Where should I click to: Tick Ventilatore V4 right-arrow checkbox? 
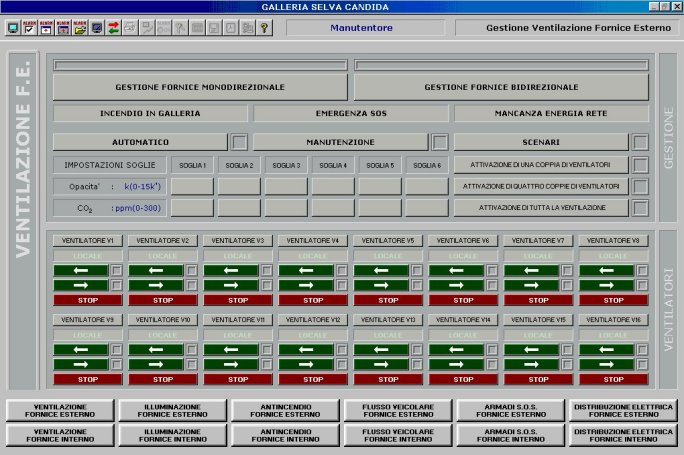point(342,285)
